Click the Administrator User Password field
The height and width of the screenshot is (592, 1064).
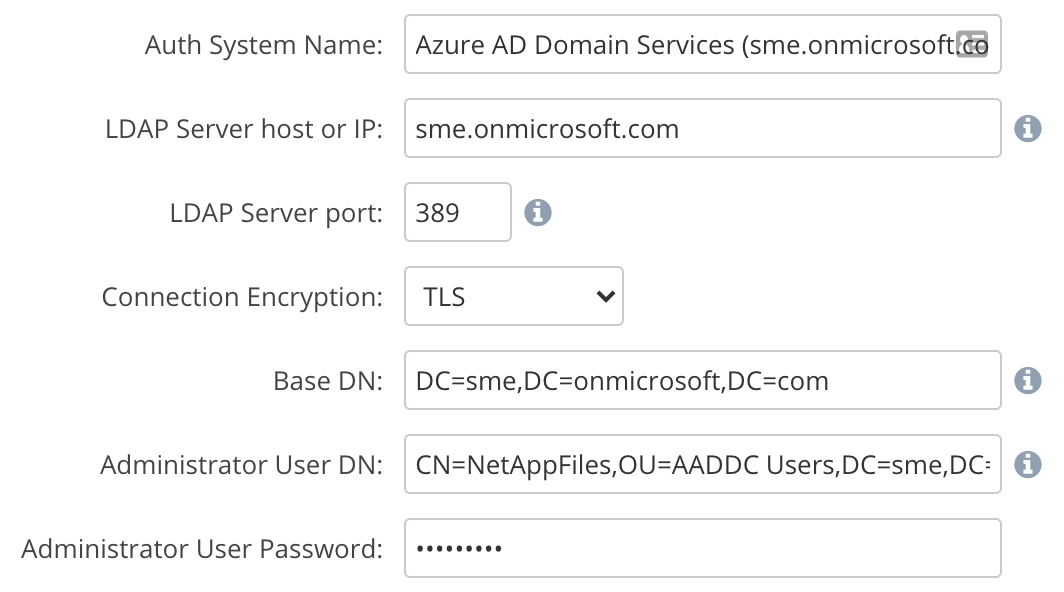tap(700, 547)
